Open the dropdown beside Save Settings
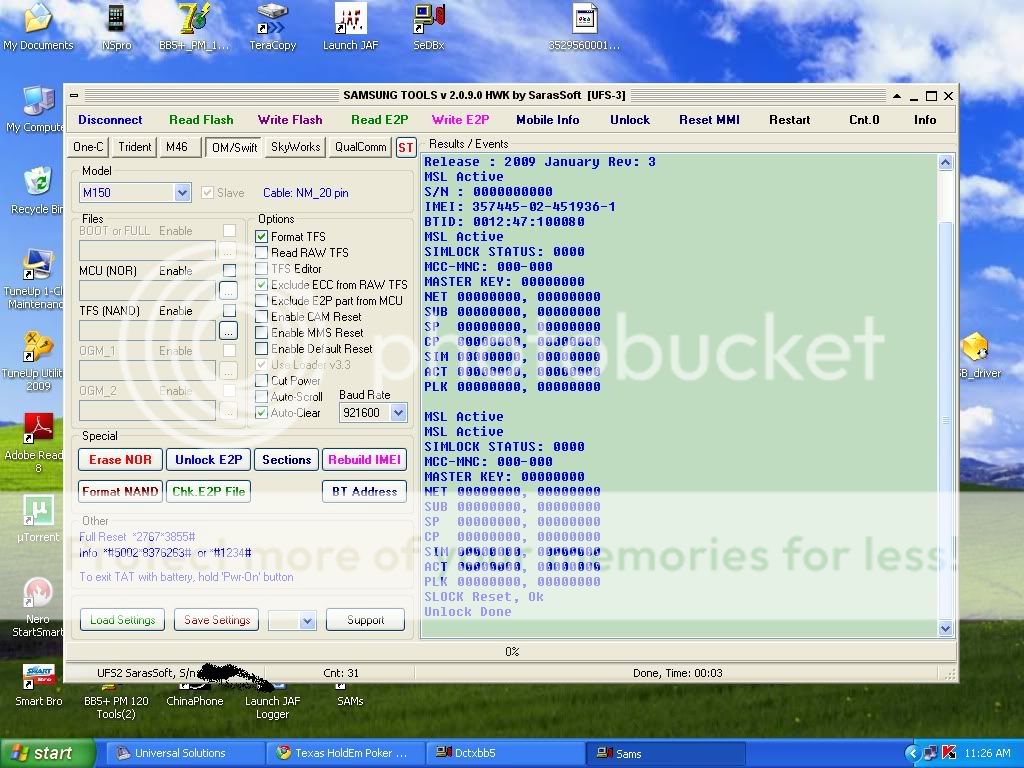The image size is (1024, 768). (308, 620)
